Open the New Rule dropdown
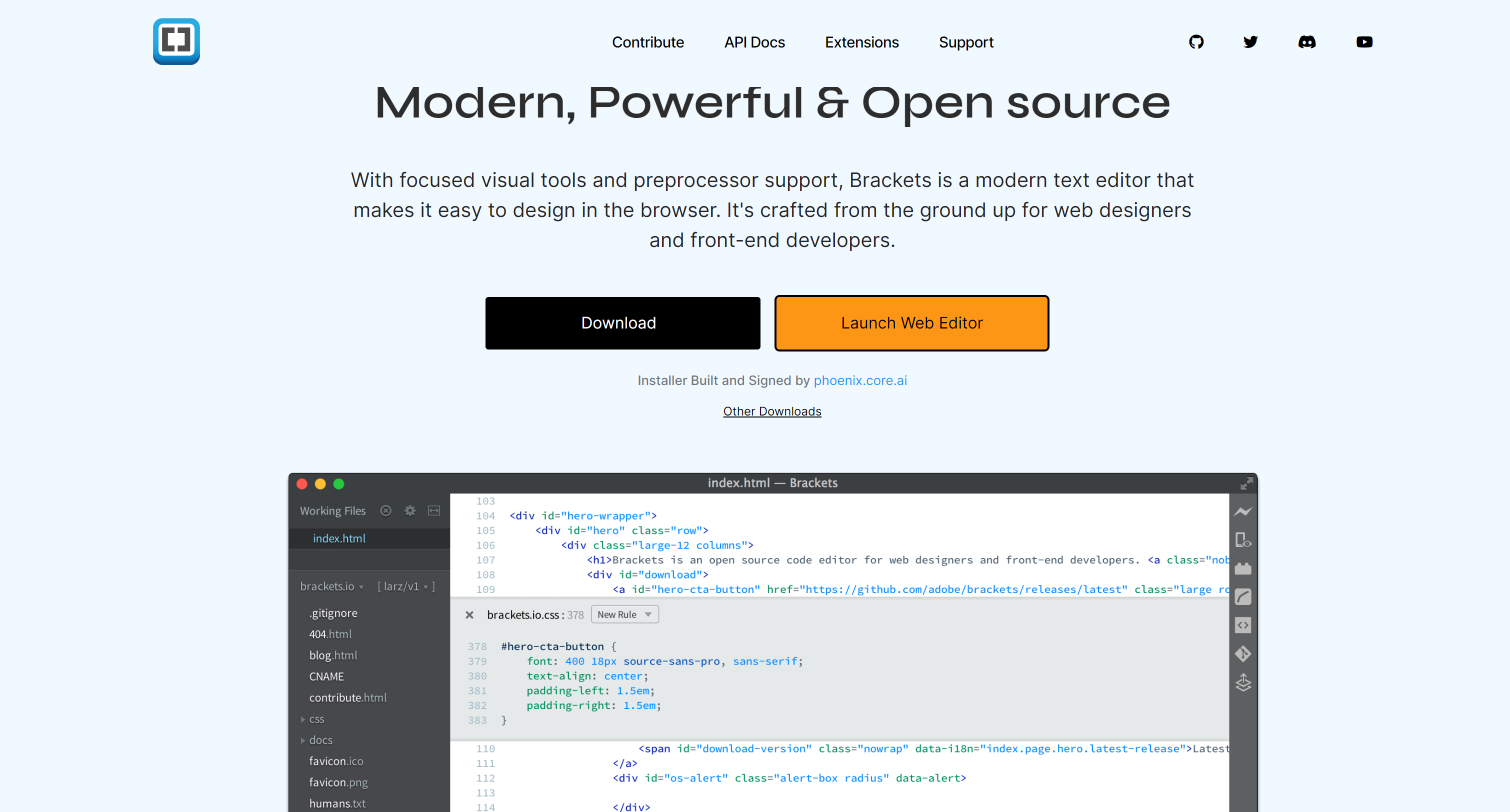 (624, 614)
